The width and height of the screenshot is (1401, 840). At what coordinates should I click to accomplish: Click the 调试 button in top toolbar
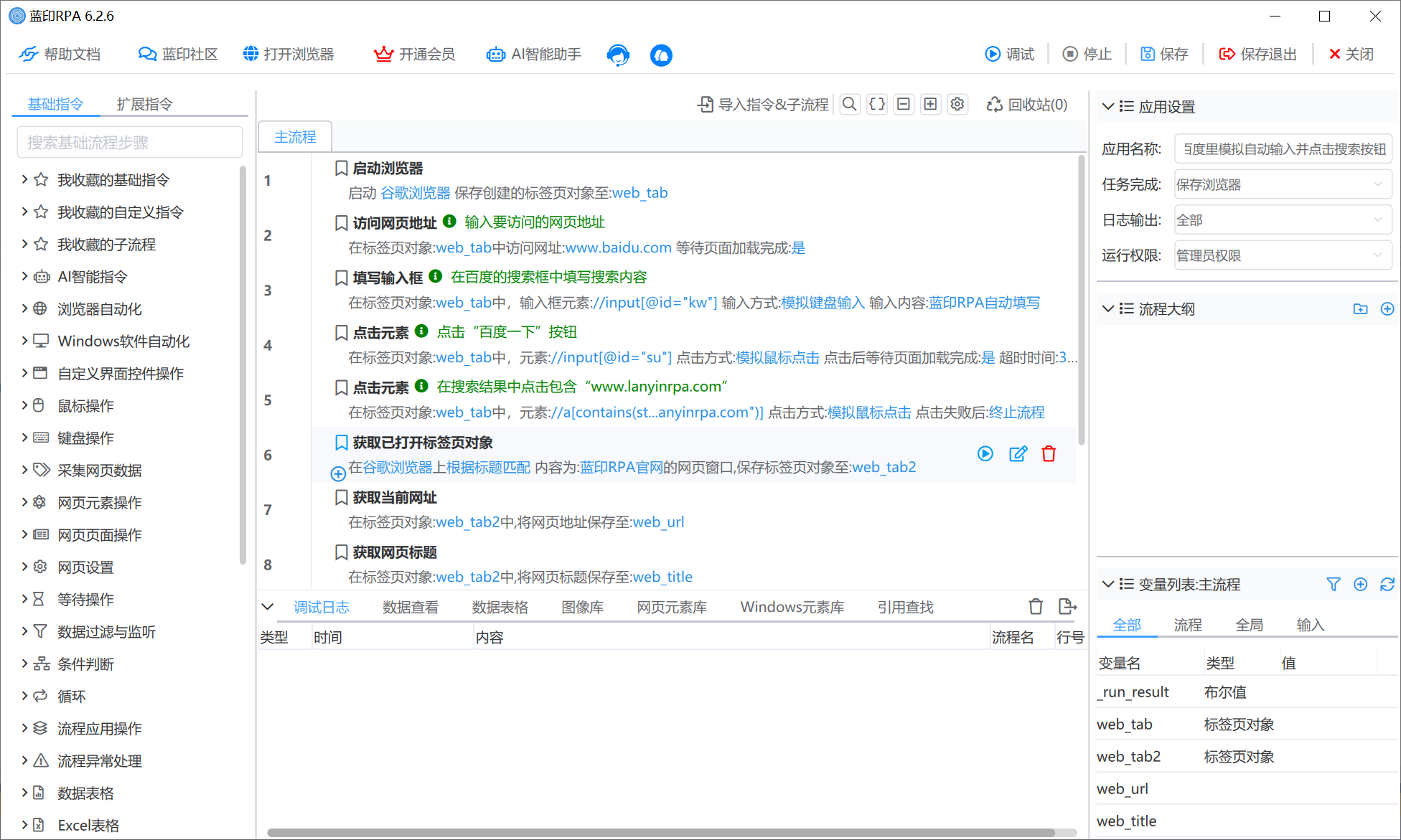click(1009, 55)
